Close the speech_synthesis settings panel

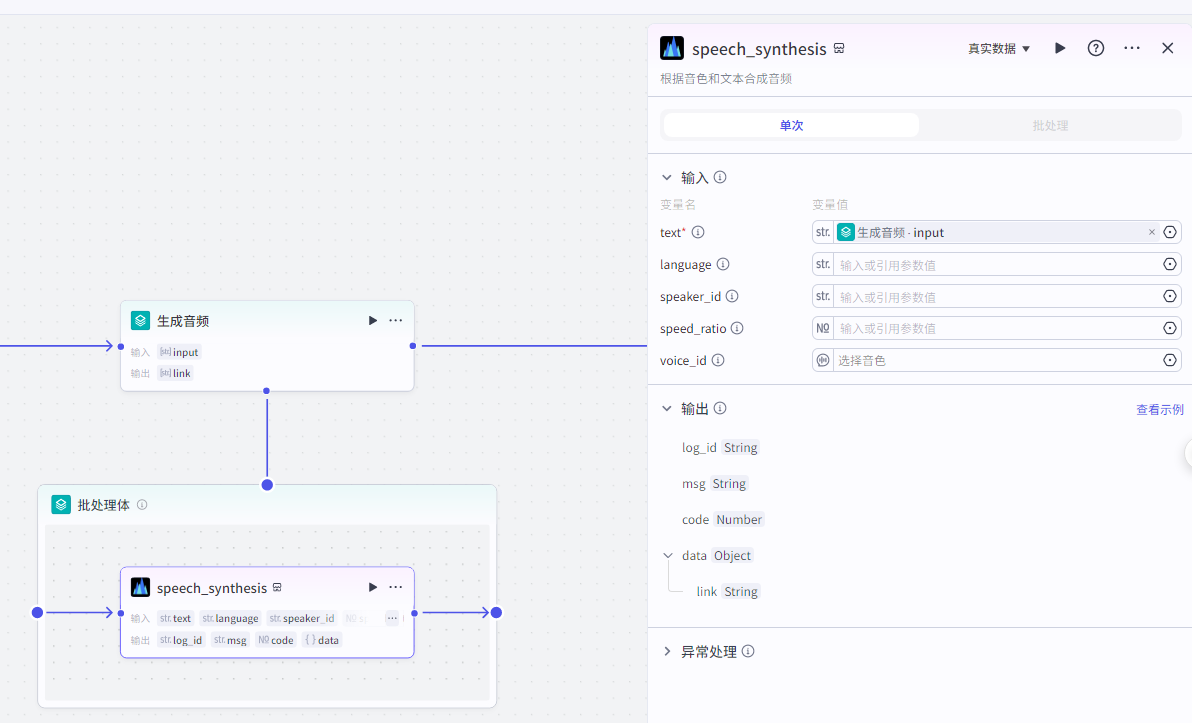click(x=1167, y=48)
